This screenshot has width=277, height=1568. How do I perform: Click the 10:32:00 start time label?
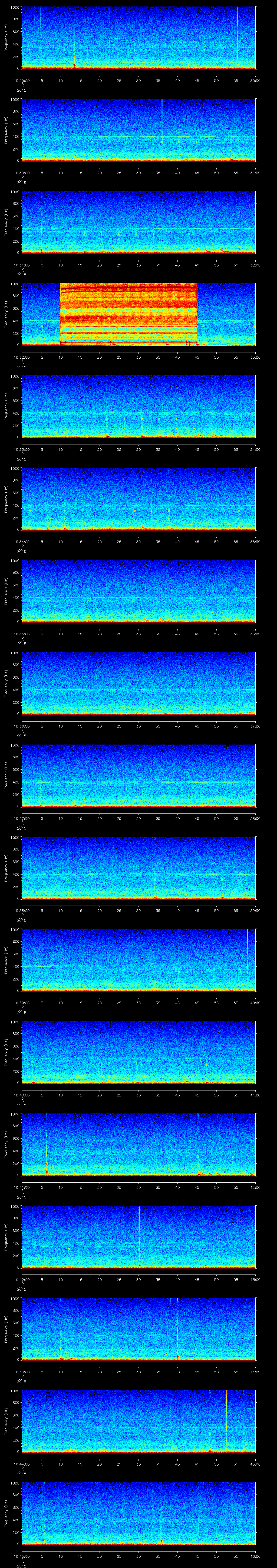[x=21, y=357]
